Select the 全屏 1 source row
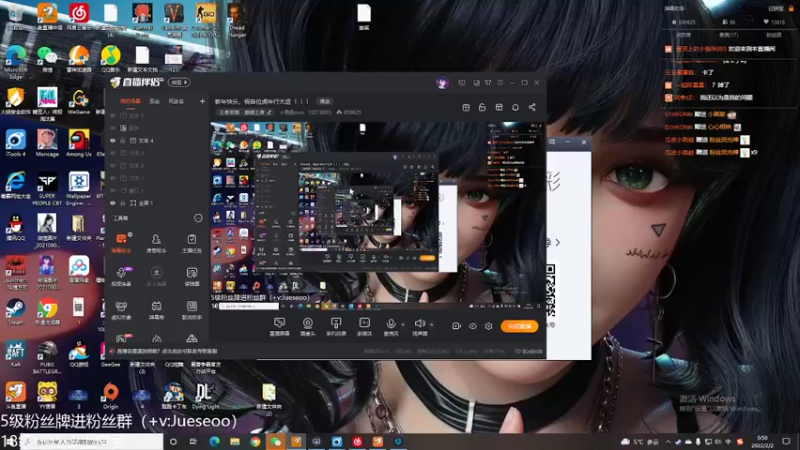This screenshot has width=800, height=450. pyautogui.click(x=157, y=203)
